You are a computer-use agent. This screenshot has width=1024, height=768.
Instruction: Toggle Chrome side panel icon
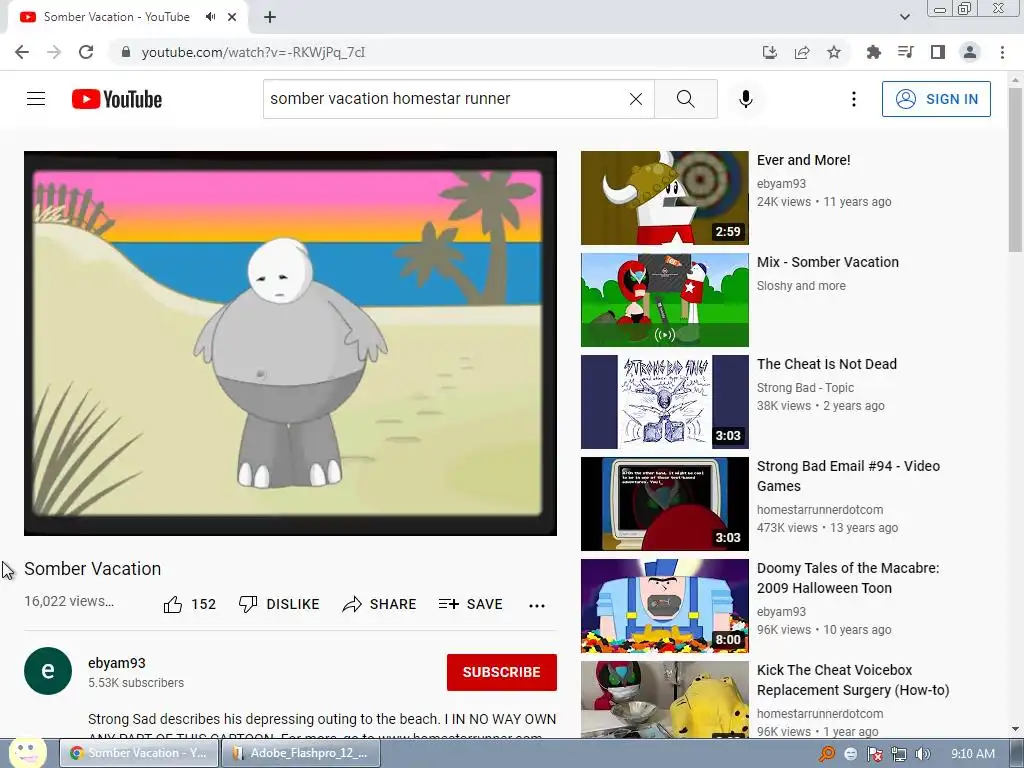pyautogui.click(x=938, y=52)
